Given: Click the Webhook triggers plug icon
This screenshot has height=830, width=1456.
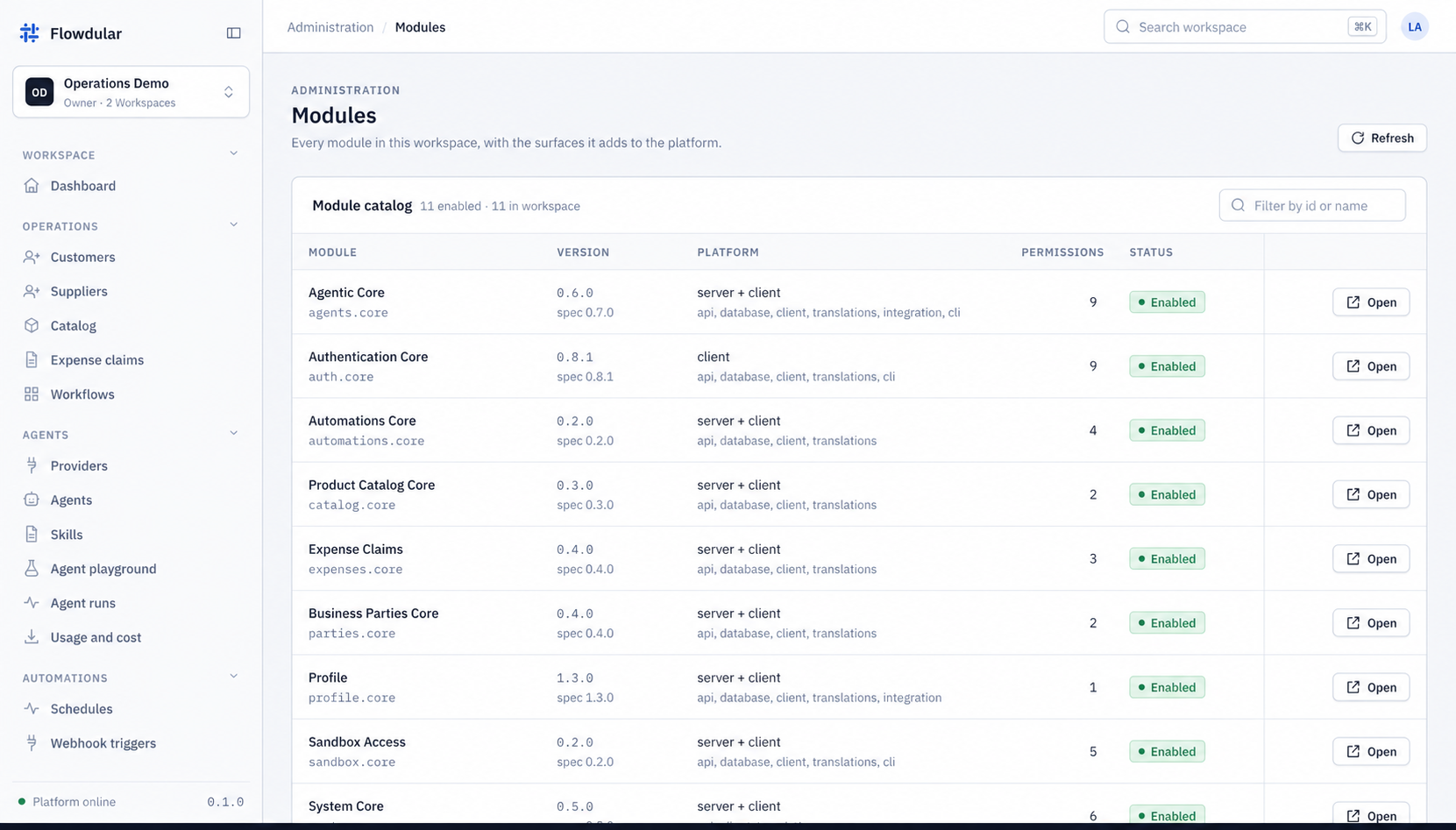Looking at the screenshot, I should [32, 743].
